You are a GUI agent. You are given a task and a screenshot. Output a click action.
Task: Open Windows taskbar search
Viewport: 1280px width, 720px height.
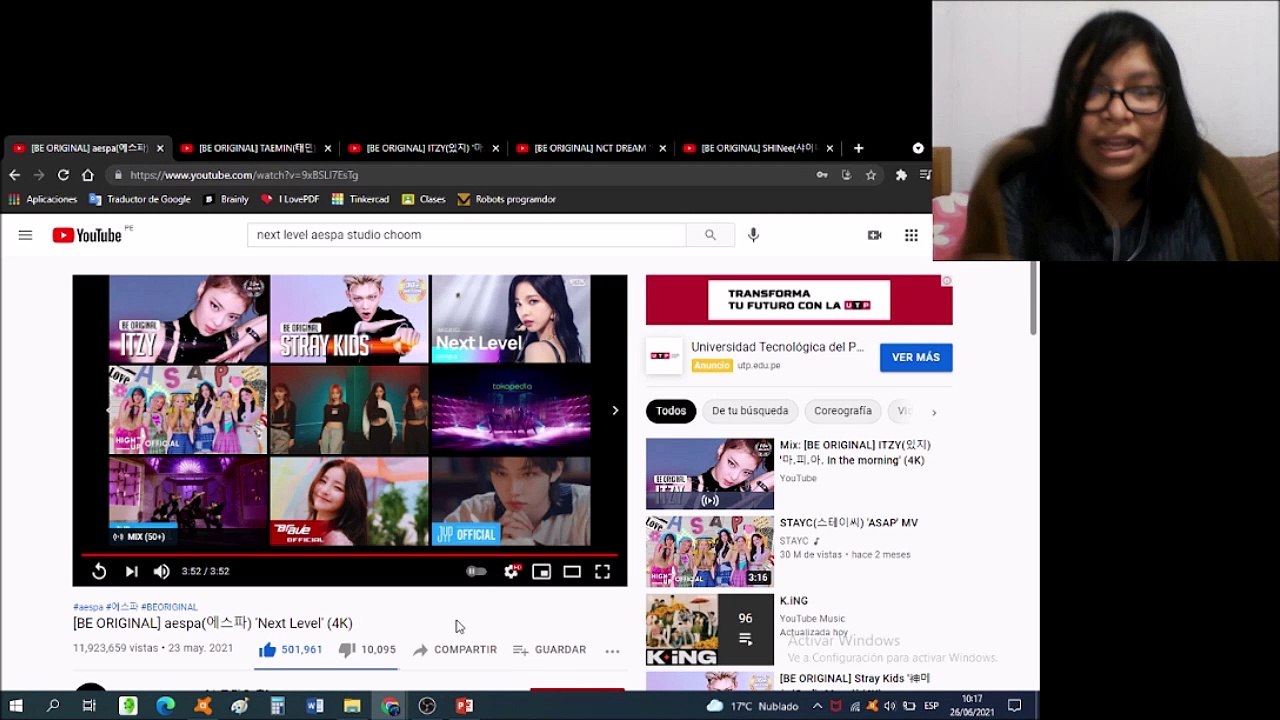coord(53,706)
